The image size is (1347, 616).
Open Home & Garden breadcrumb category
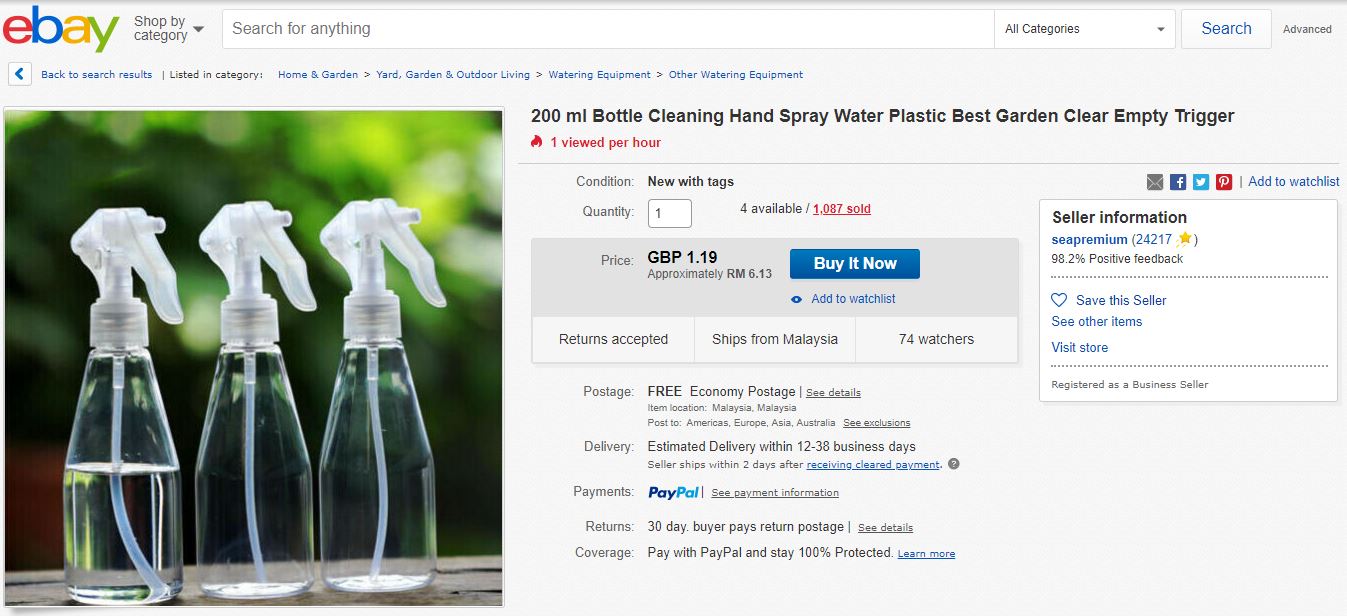[x=318, y=75]
